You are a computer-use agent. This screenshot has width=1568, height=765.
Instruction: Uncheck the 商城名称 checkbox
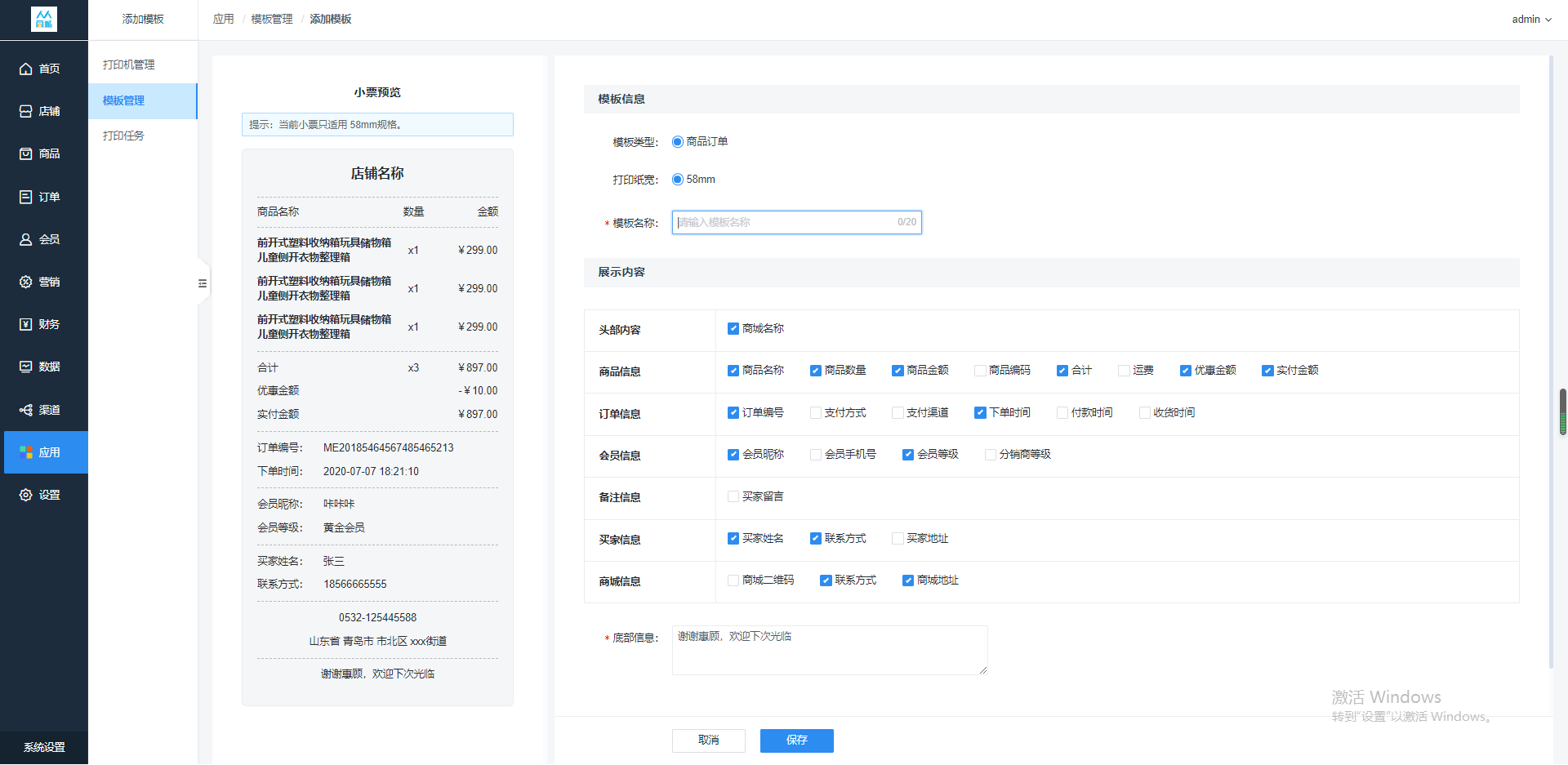733,329
